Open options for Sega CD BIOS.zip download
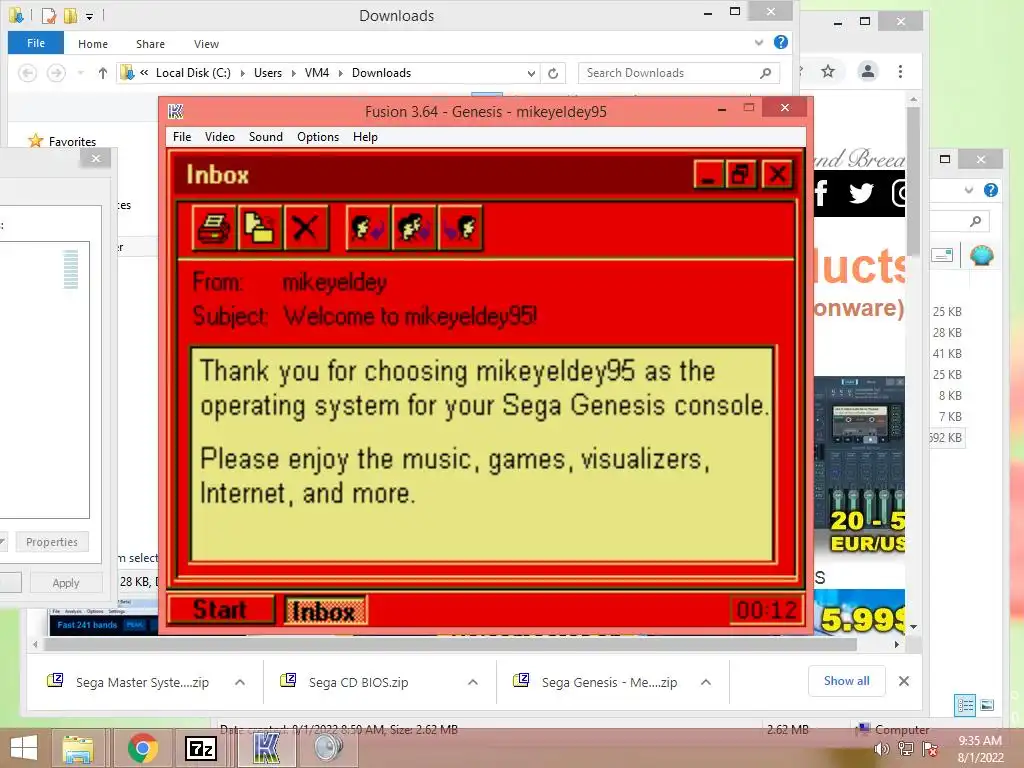Viewport: 1024px width, 768px height. pyautogui.click(x=473, y=682)
